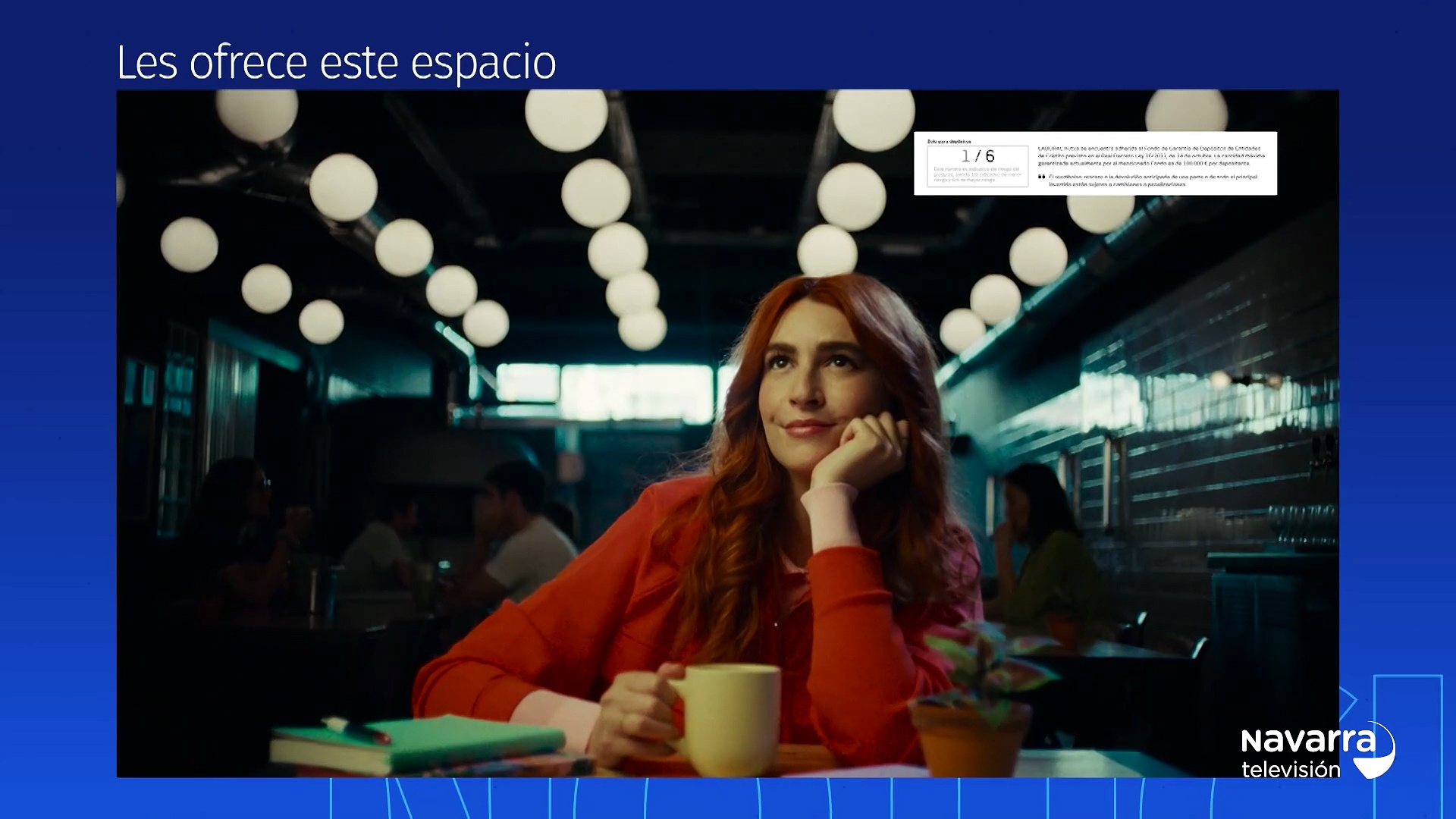1456x819 pixels.
Task: Click the pen lying on the notebook
Action: coord(356,730)
